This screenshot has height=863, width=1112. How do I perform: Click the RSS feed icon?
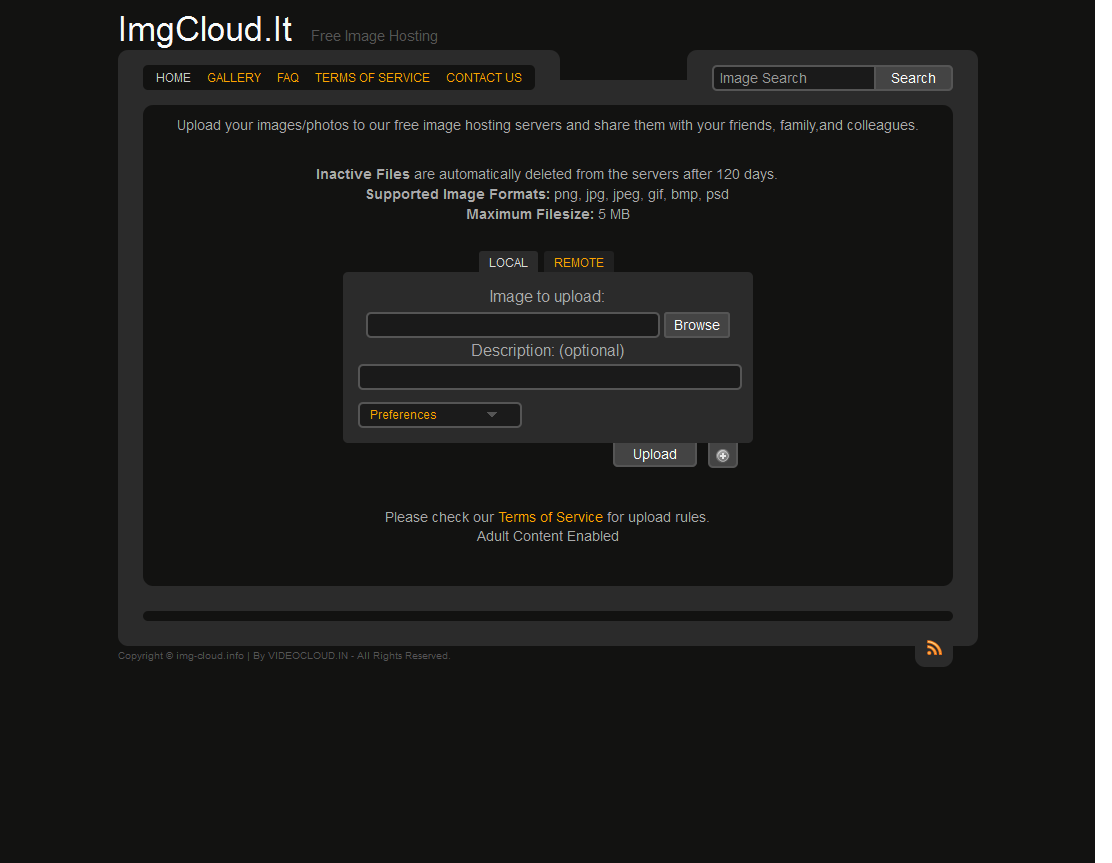[x=934, y=648]
